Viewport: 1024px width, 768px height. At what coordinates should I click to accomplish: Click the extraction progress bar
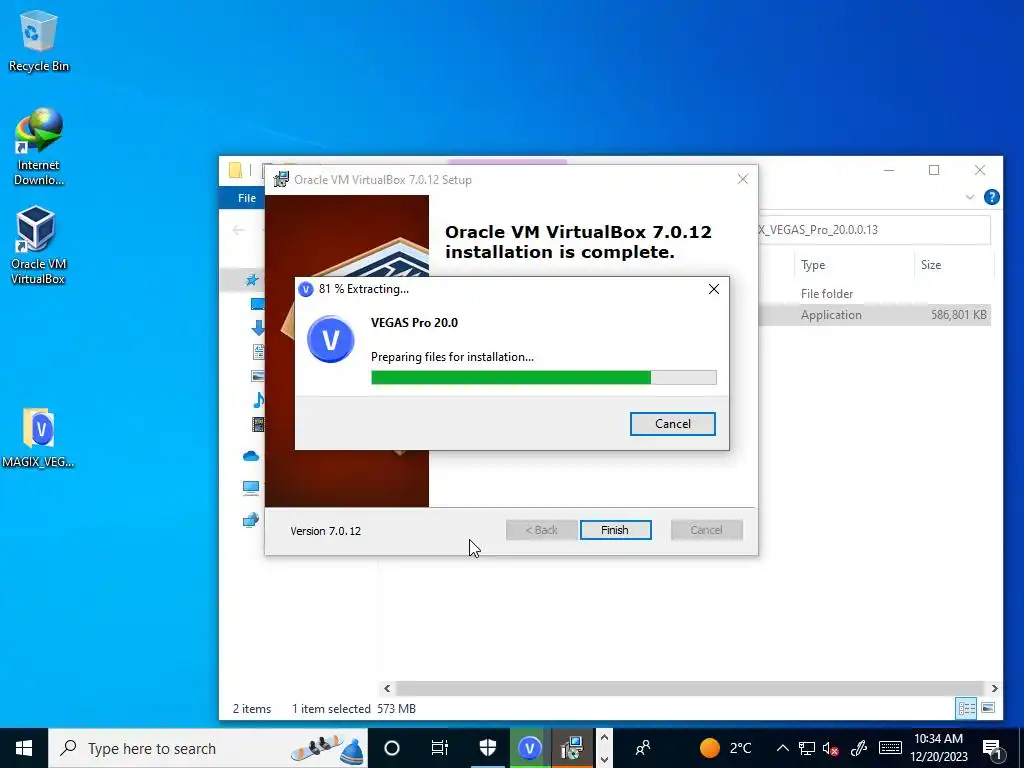tap(543, 377)
